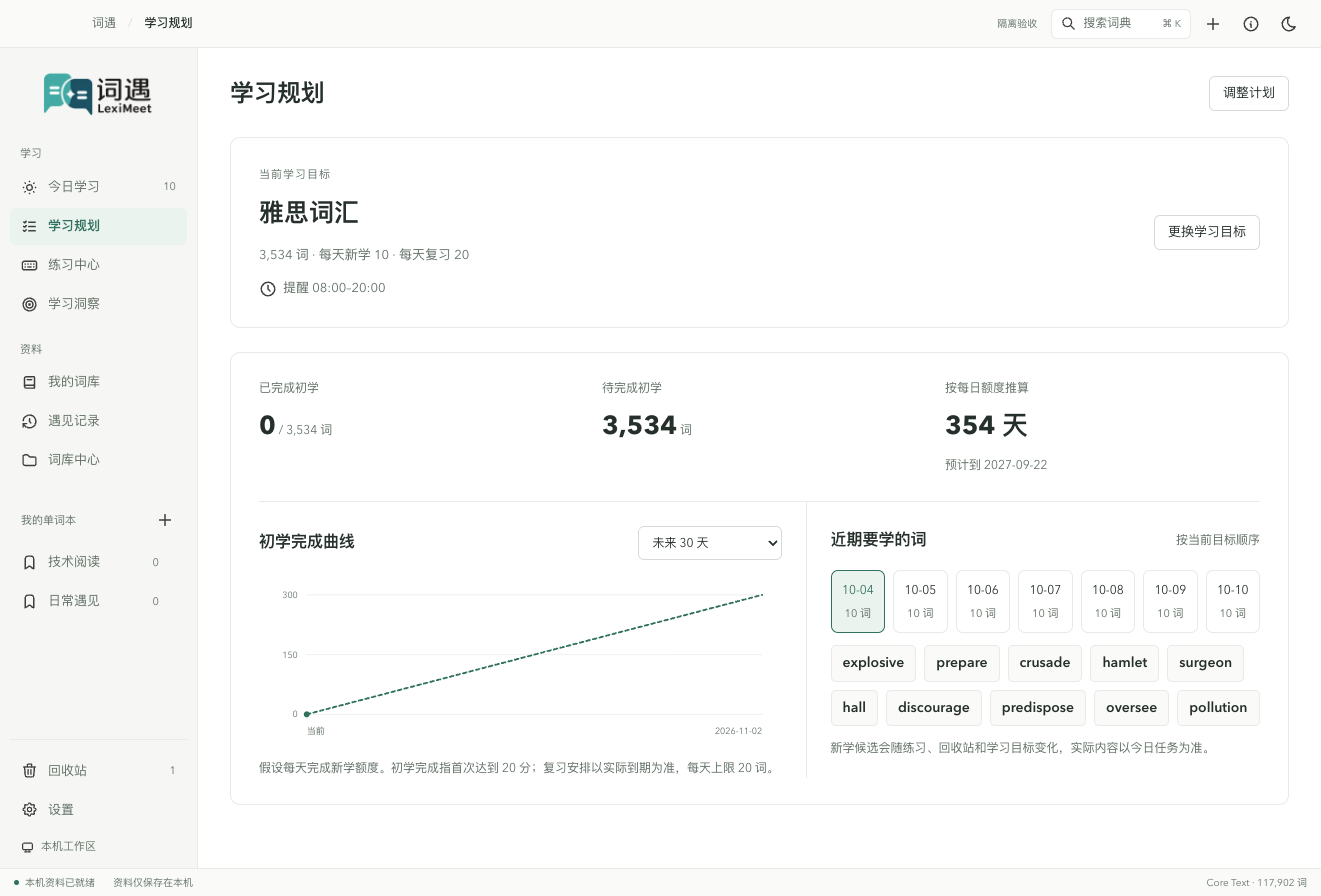Click 预计到 2027-09-22 text
The height and width of the screenshot is (896, 1321).
coord(996,465)
